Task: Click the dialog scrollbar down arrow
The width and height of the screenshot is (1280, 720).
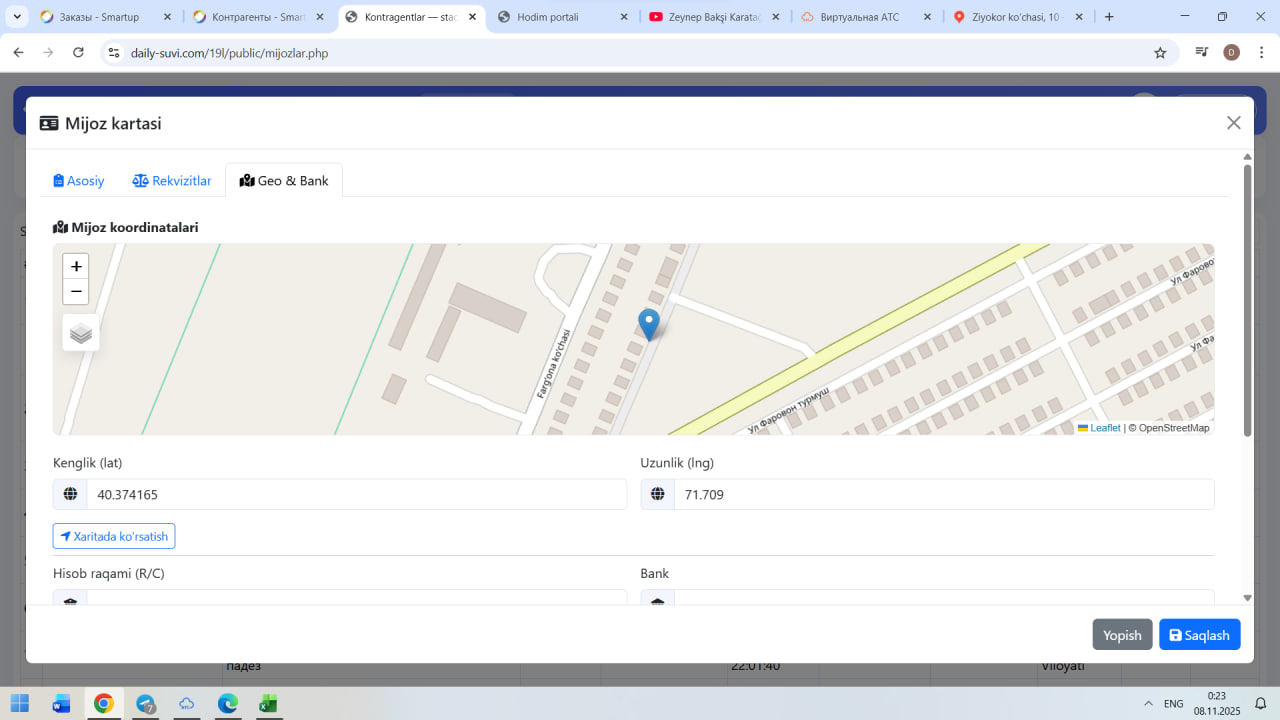Action: [1247, 598]
